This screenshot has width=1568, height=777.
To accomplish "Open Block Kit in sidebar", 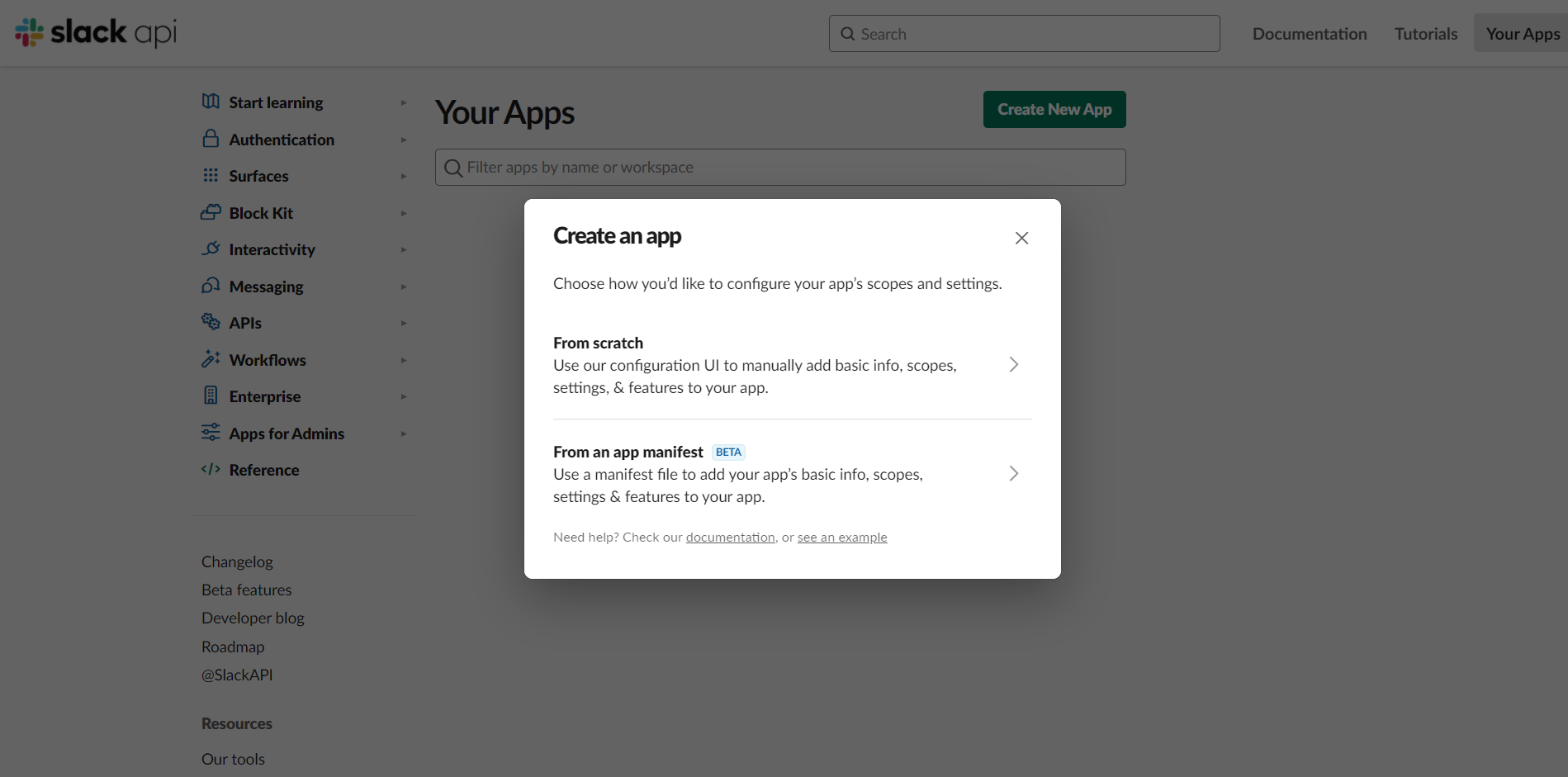I will 261,213.
